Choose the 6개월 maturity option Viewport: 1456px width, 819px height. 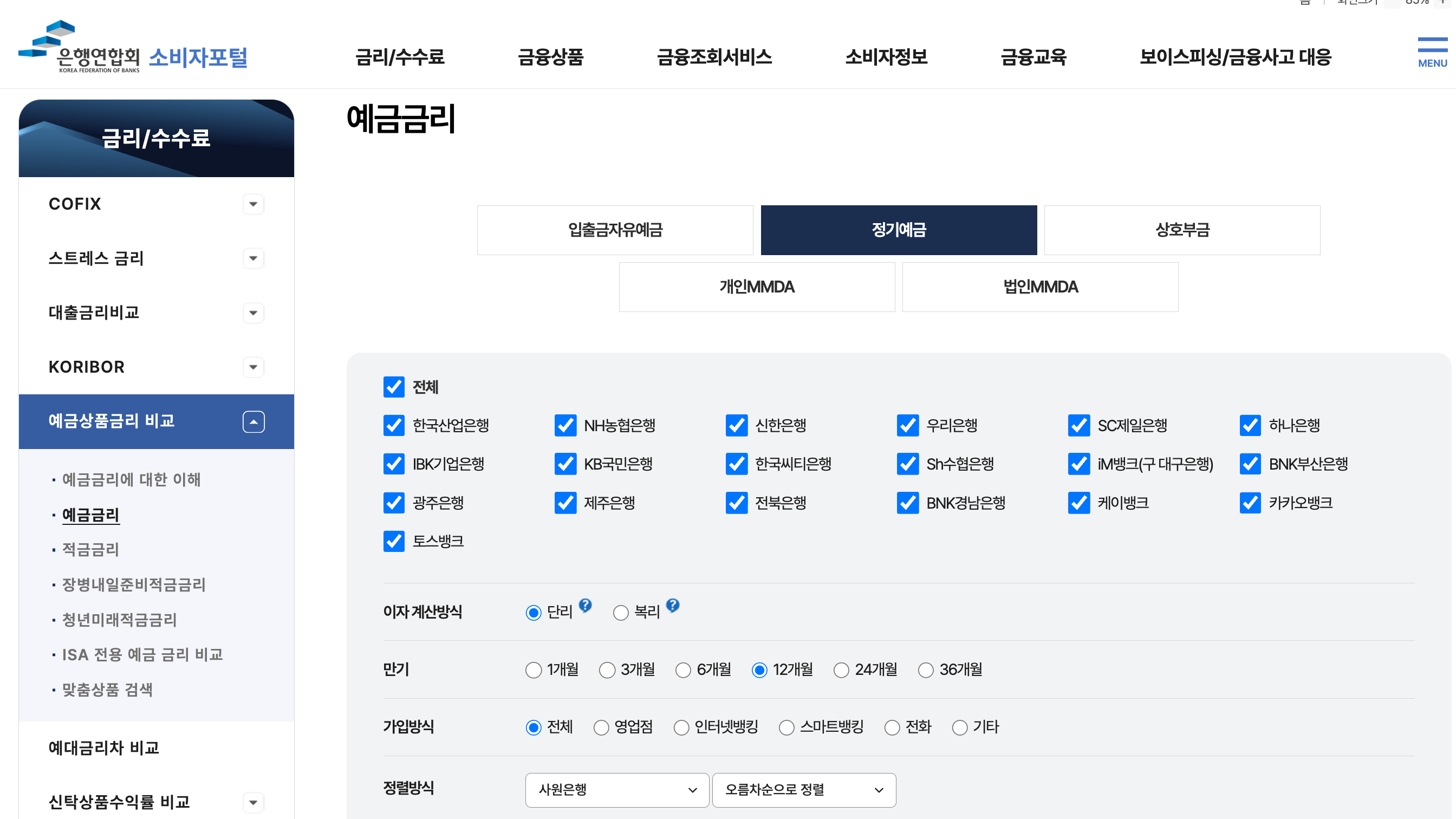pos(684,671)
